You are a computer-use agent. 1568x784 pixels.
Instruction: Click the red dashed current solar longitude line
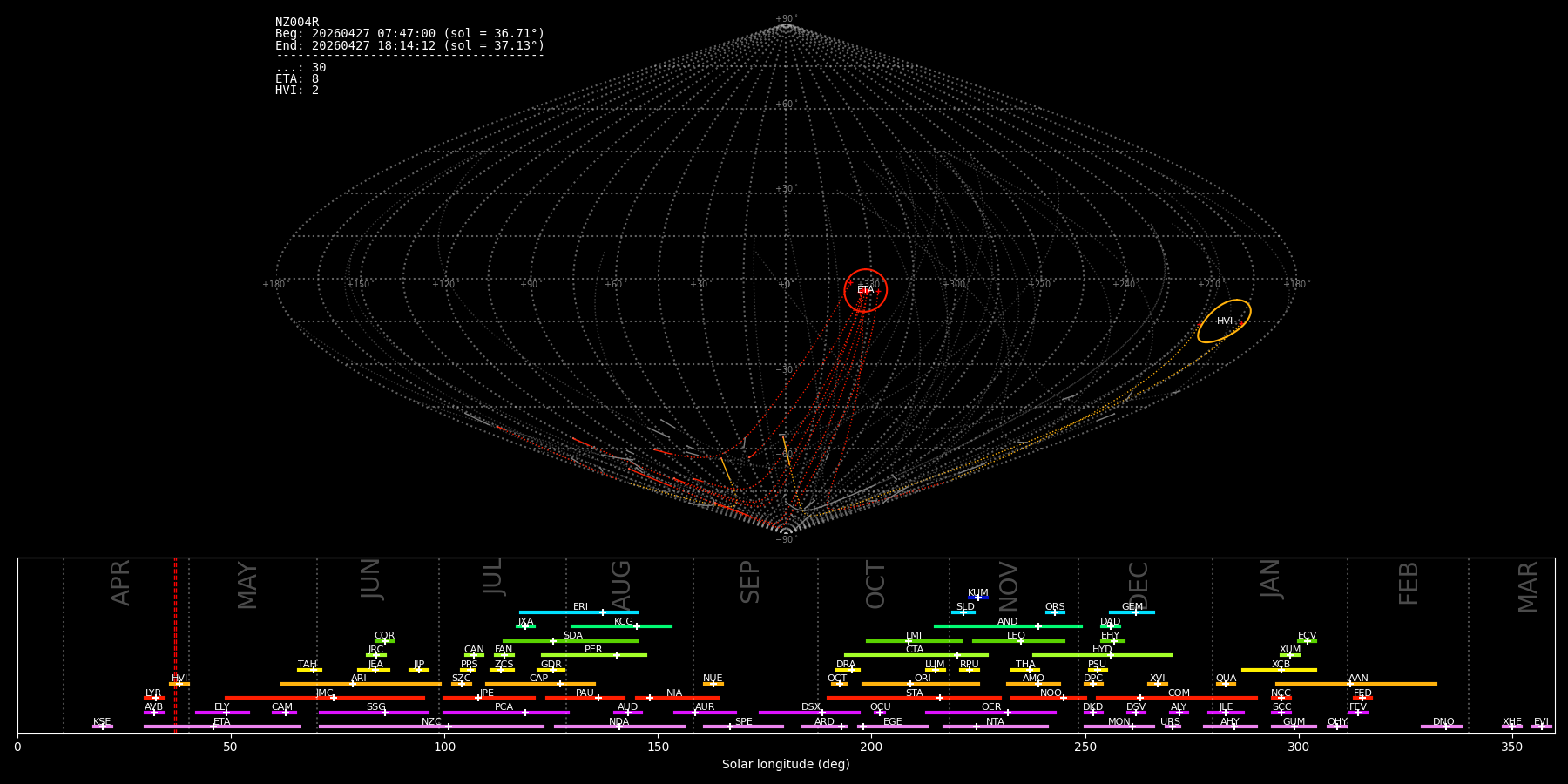tap(175, 645)
